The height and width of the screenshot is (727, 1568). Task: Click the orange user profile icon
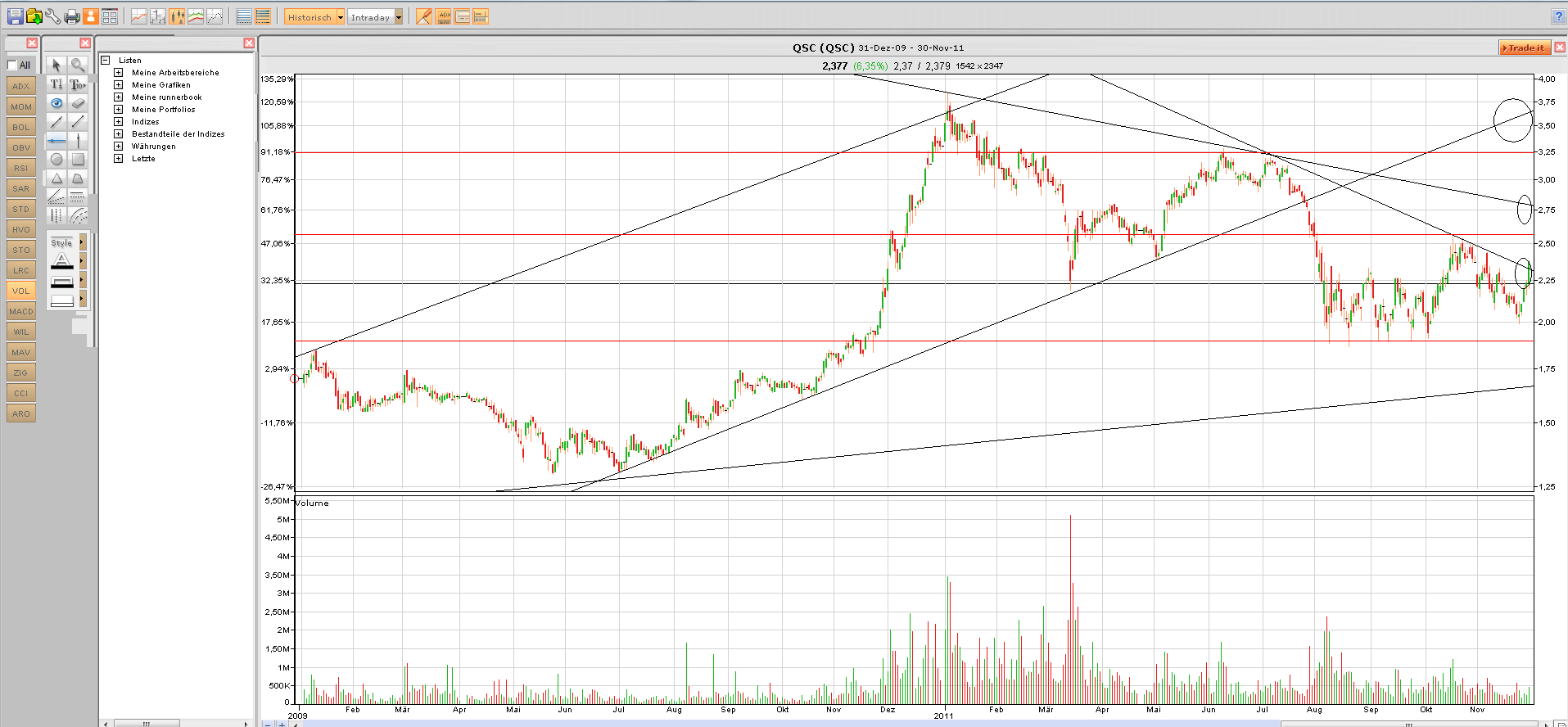(91, 16)
